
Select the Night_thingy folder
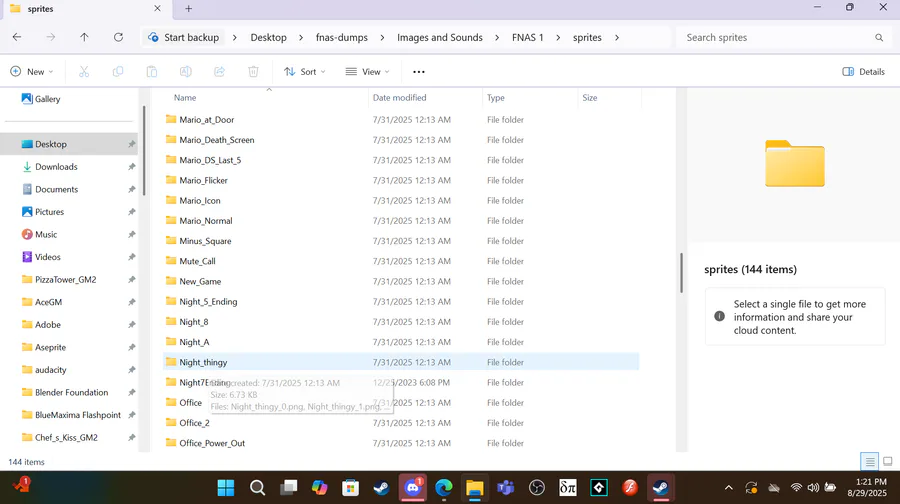(x=401, y=362)
